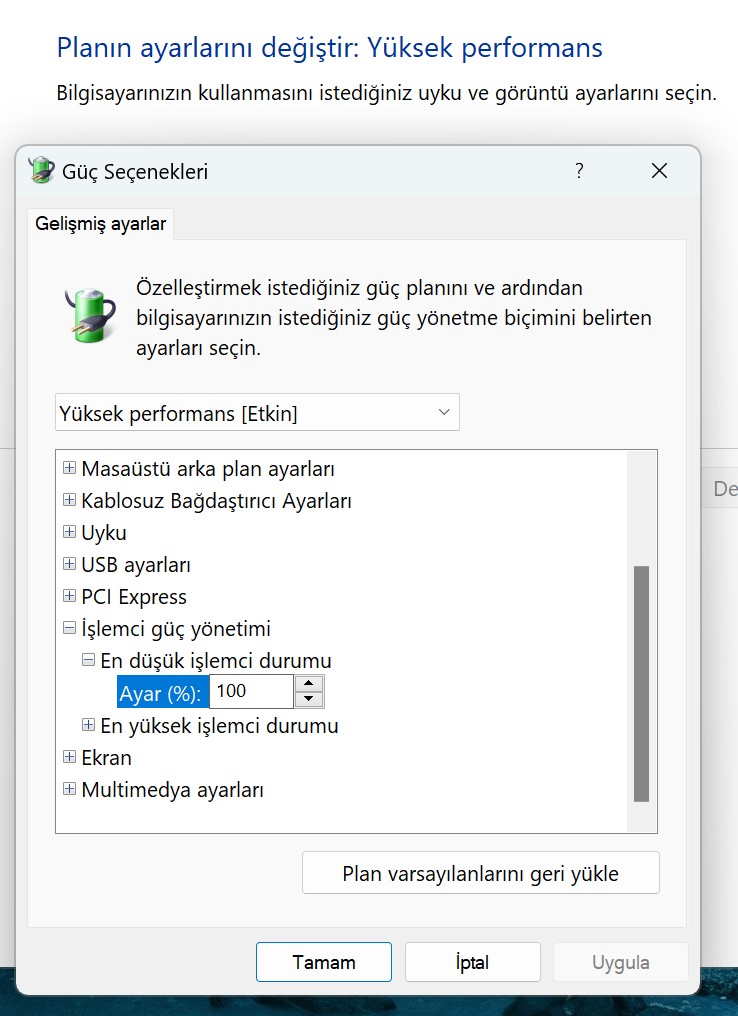
Task: Expand the USB ayarları node
Action: (69, 564)
